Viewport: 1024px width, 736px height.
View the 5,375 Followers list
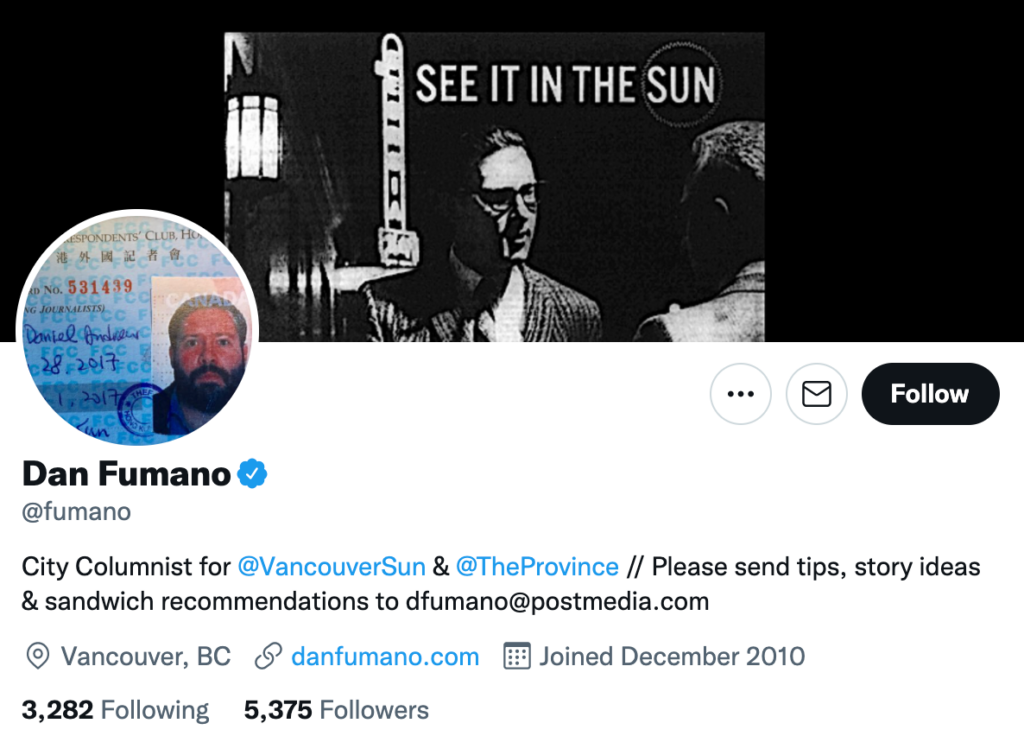(336, 710)
